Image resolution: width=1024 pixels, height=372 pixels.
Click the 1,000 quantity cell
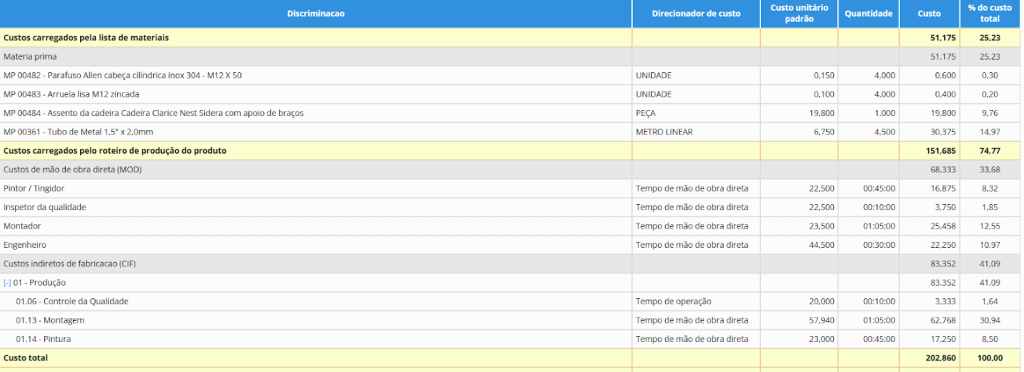pyautogui.click(x=869, y=113)
